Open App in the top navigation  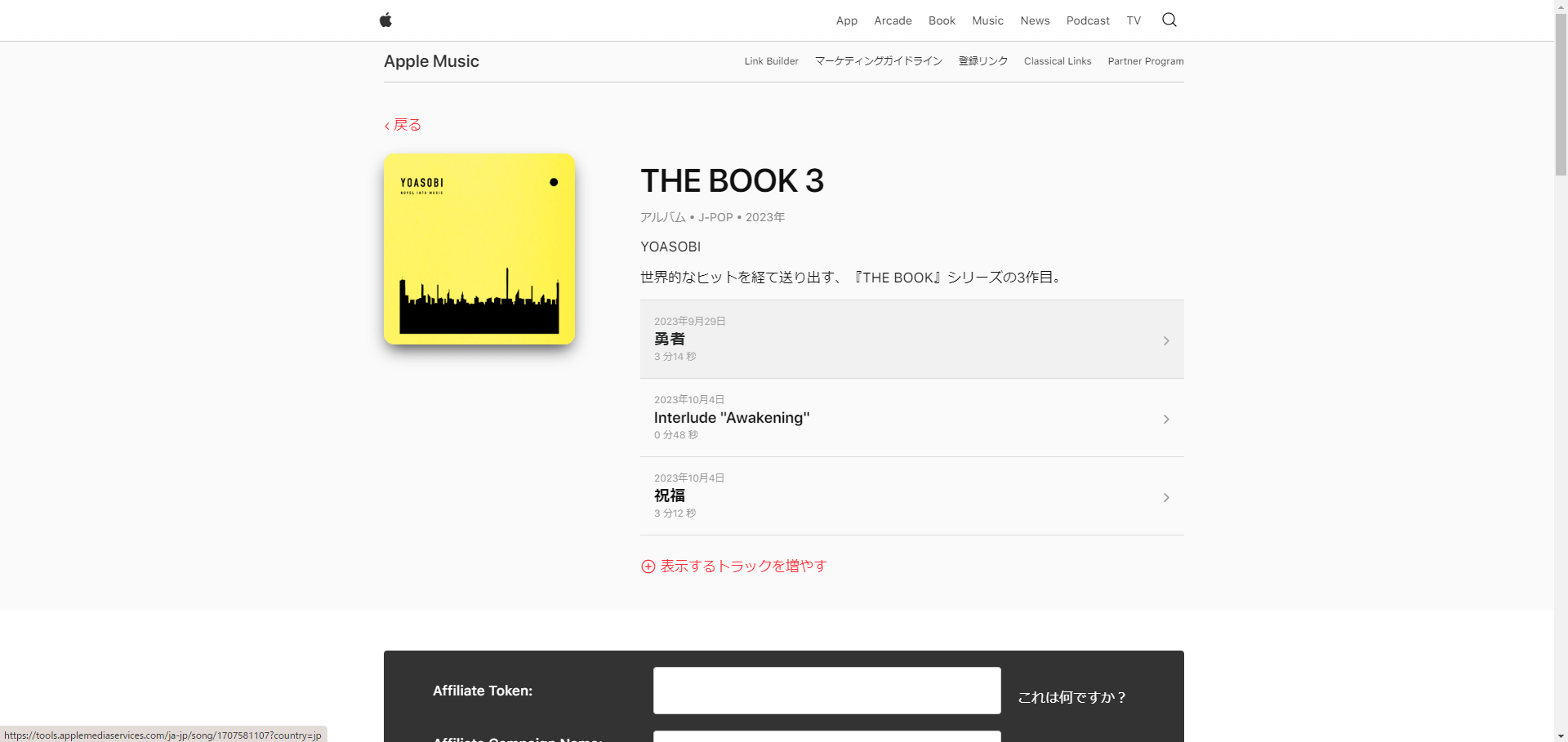pyautogui.click(x=846, y=20)
